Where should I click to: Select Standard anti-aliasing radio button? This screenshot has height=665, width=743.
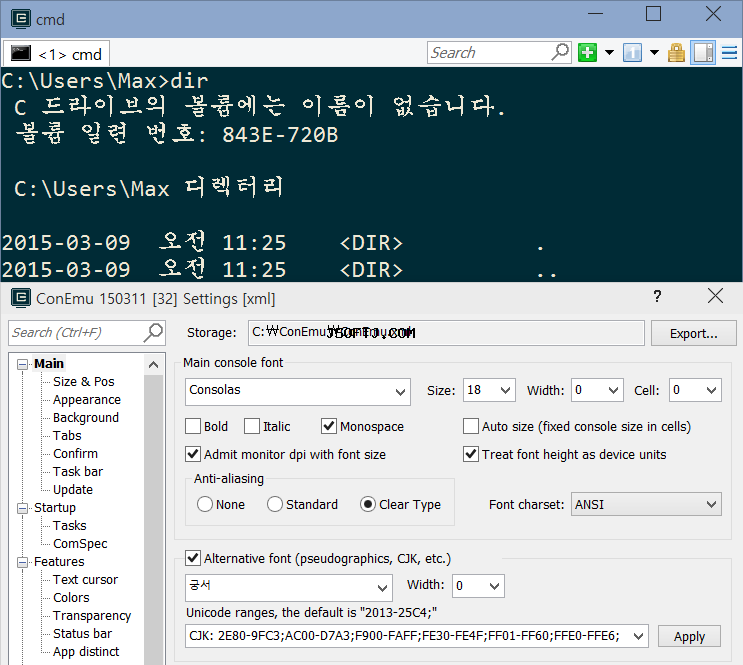click(x=275, y=504)
